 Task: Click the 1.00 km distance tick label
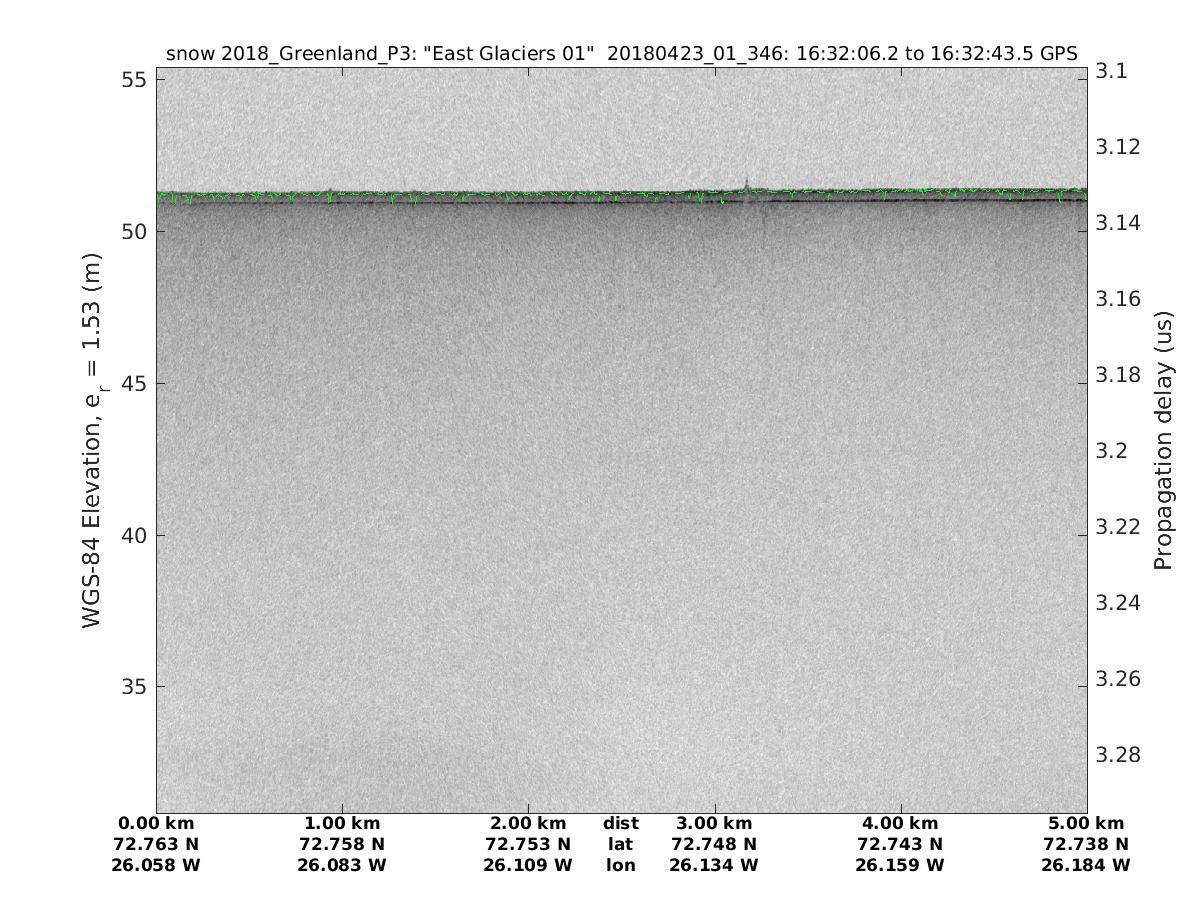[x=342, y=824]
